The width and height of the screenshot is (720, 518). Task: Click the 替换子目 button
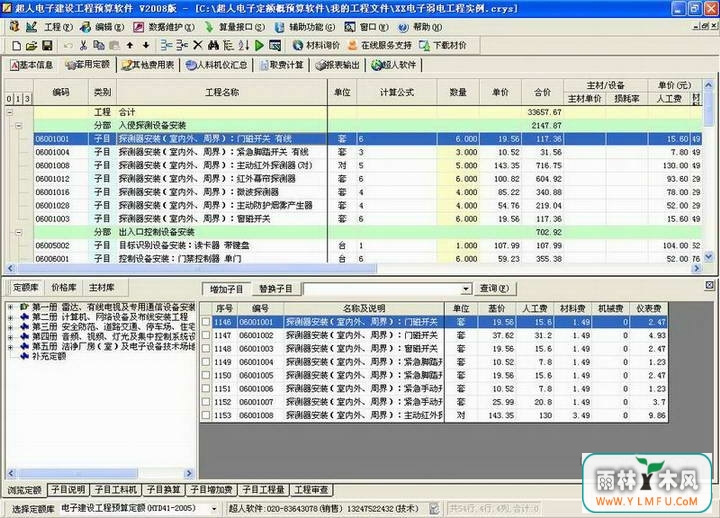coord(276,289)
